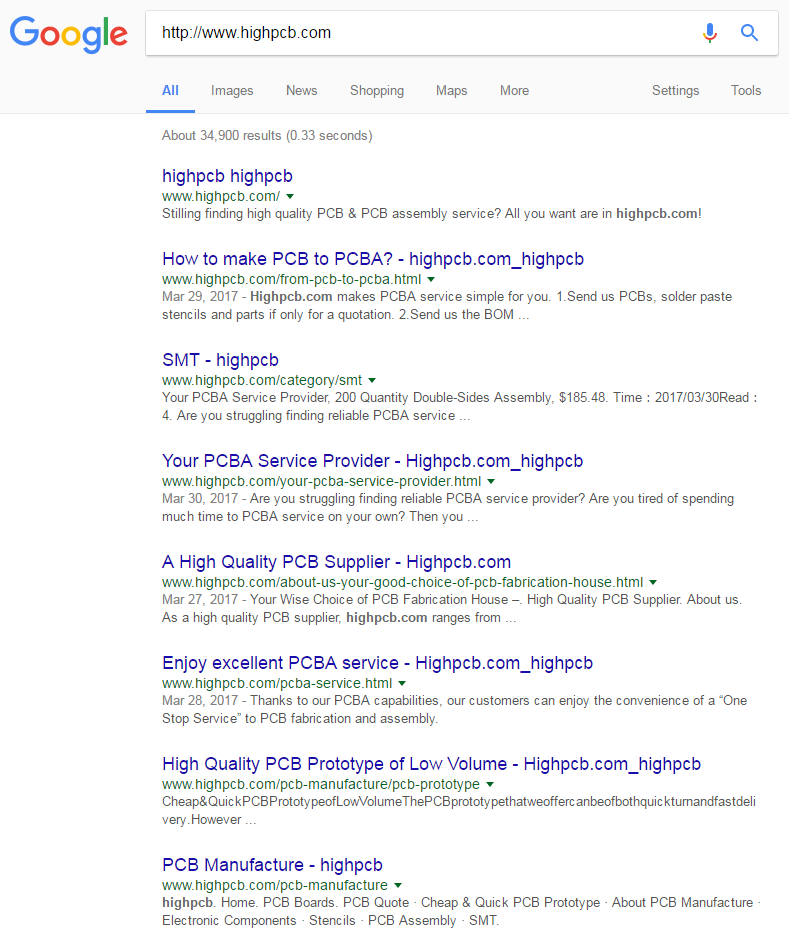Expand arrow beside pcb-manufacture/pcb-prototype URL

(490, 784)
